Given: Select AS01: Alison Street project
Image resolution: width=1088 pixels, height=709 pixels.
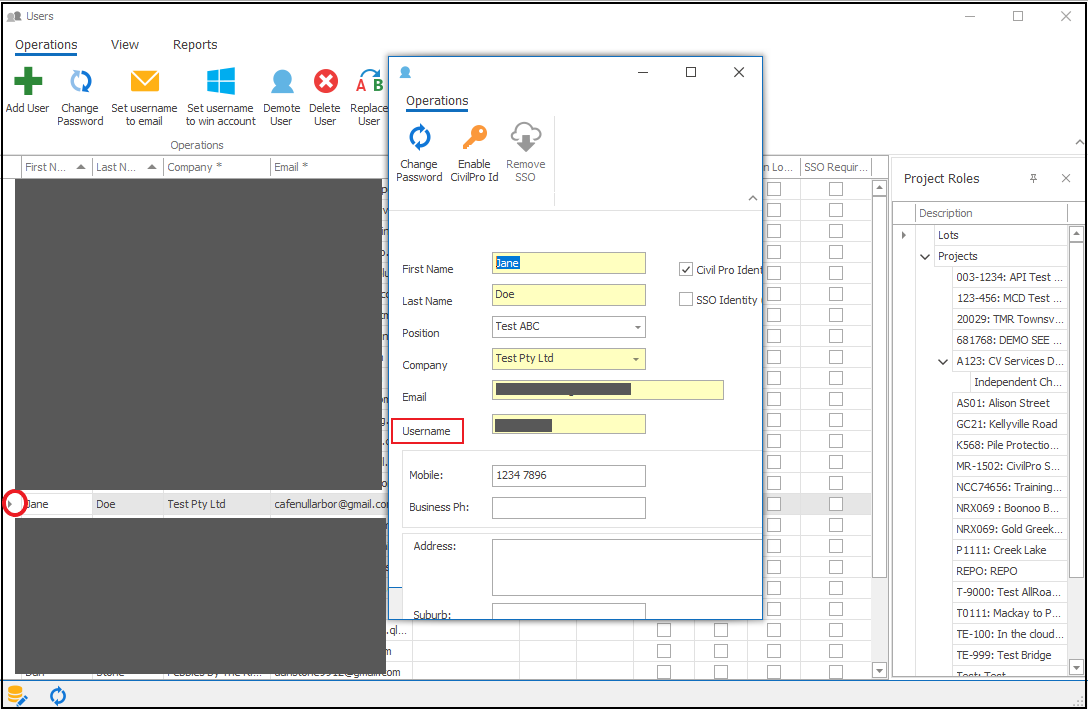Looking at the screenshot, I should pyautogui.click(x=1003, y=403).
